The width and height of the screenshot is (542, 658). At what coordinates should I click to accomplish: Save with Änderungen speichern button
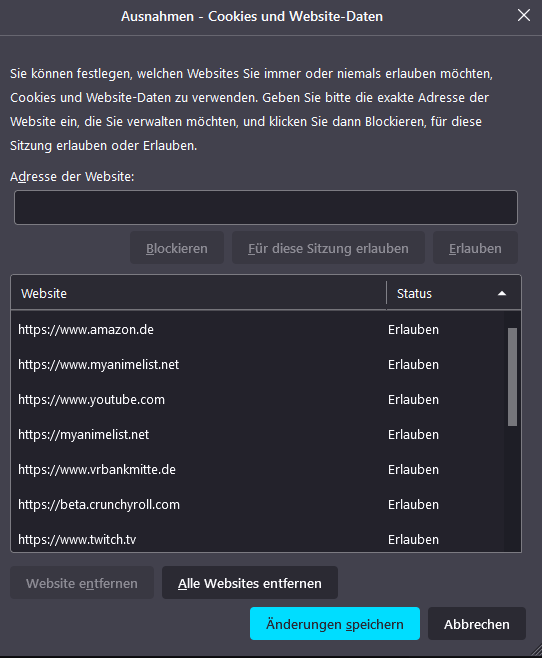(335, 624)
